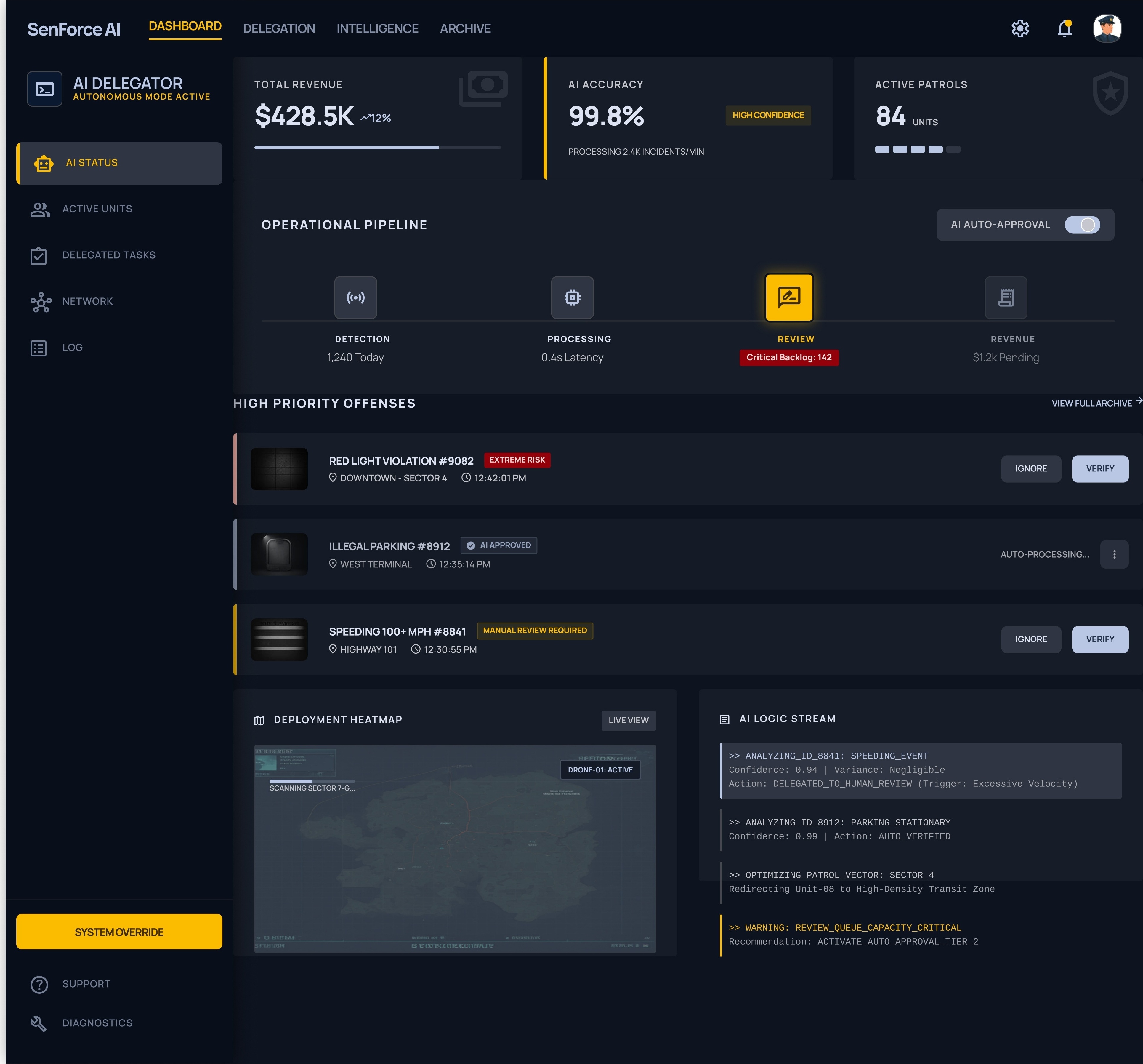Select the ANALYZING_ID_8912 log entry
Image resolution: width=1143 pixels, height=1064 pixels.
(921, 830)
